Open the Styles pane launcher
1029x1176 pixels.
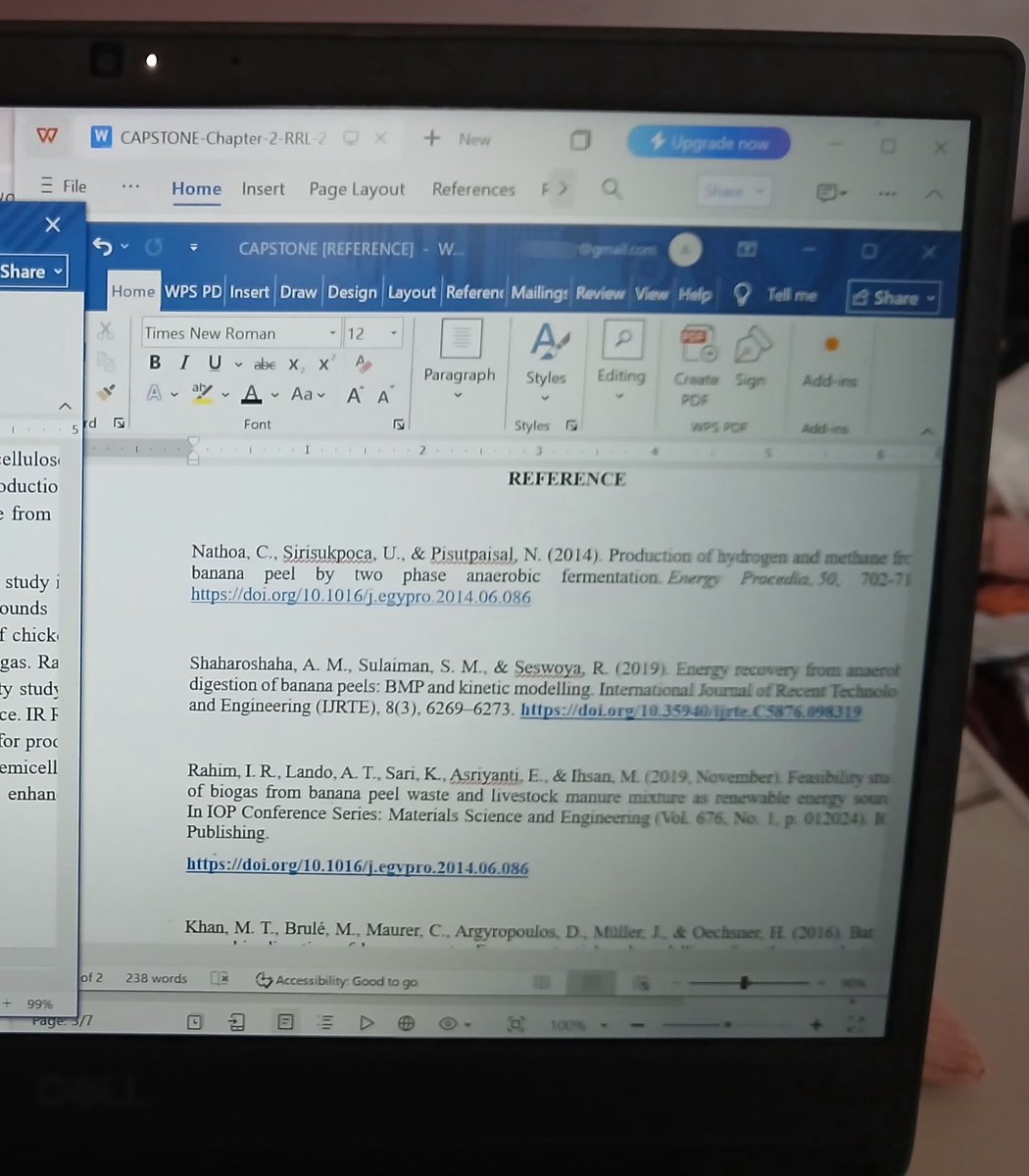(571, 425)
